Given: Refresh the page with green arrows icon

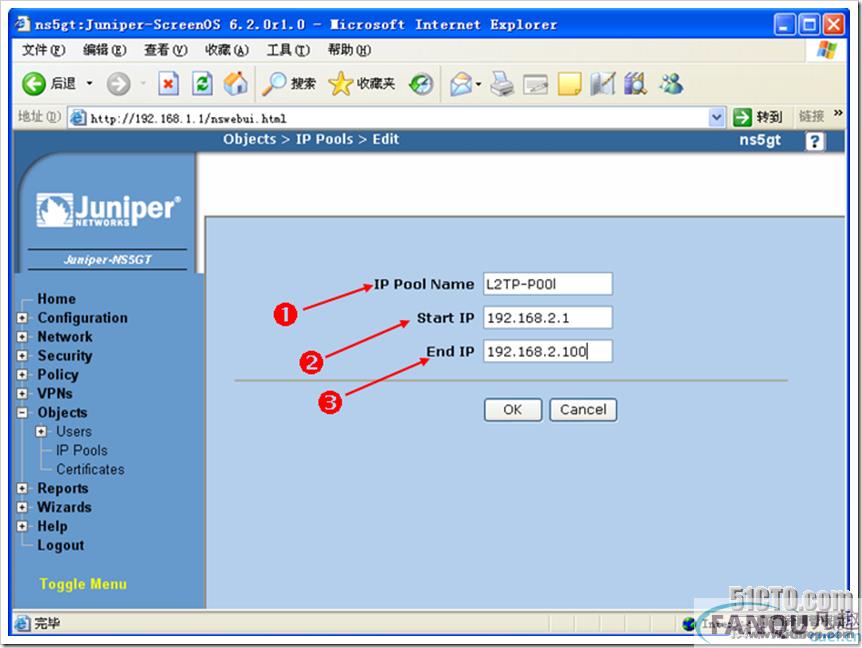Looking at the screenshot, I should (202, 84).
